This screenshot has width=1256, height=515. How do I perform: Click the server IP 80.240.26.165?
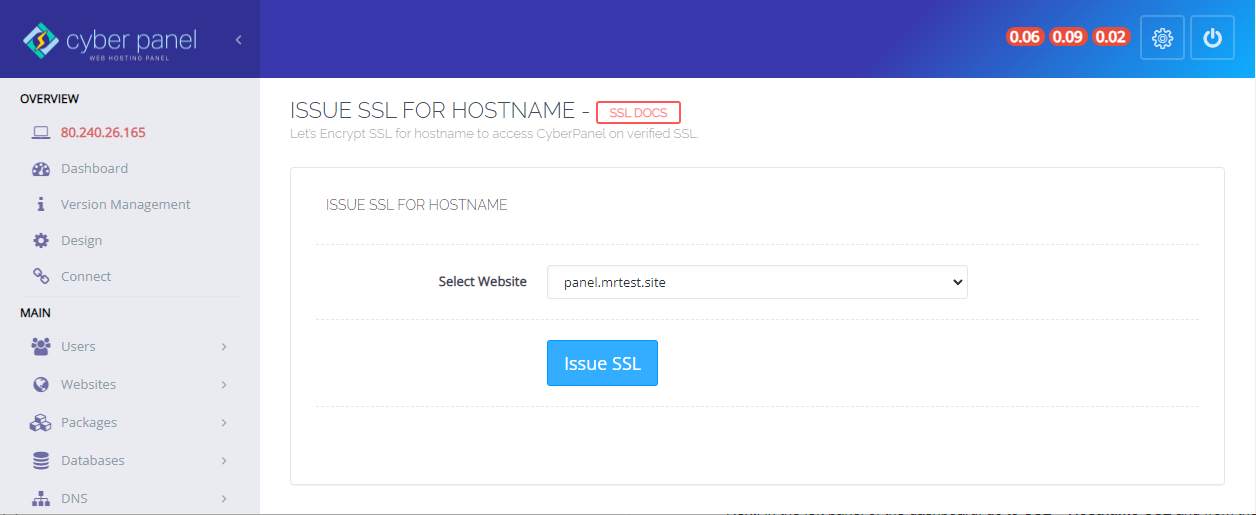click(x=103, y=133)
